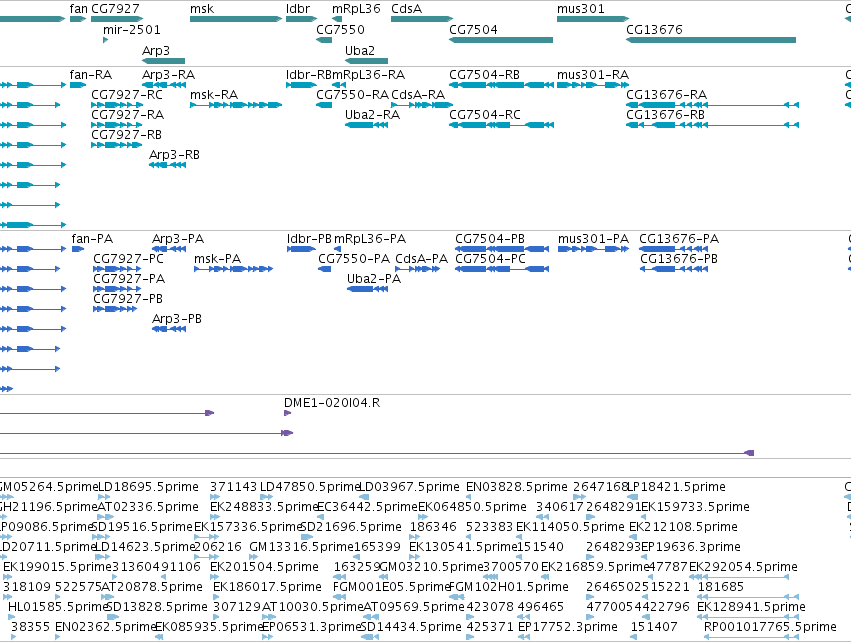
Task: Click the CG7550-PA protein label
Action: [x=354, y=259]
